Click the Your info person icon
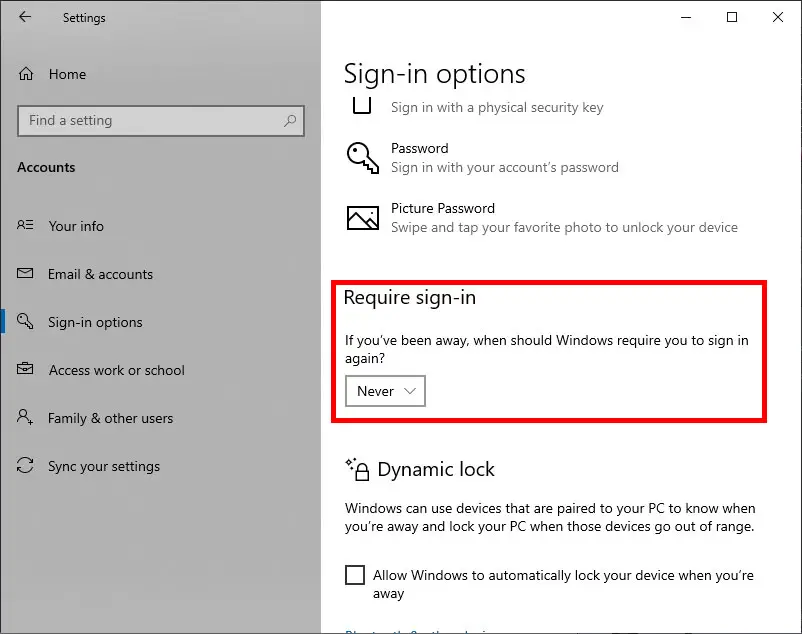The height and width of the screenshot is (634, 802). click(25, 225)
